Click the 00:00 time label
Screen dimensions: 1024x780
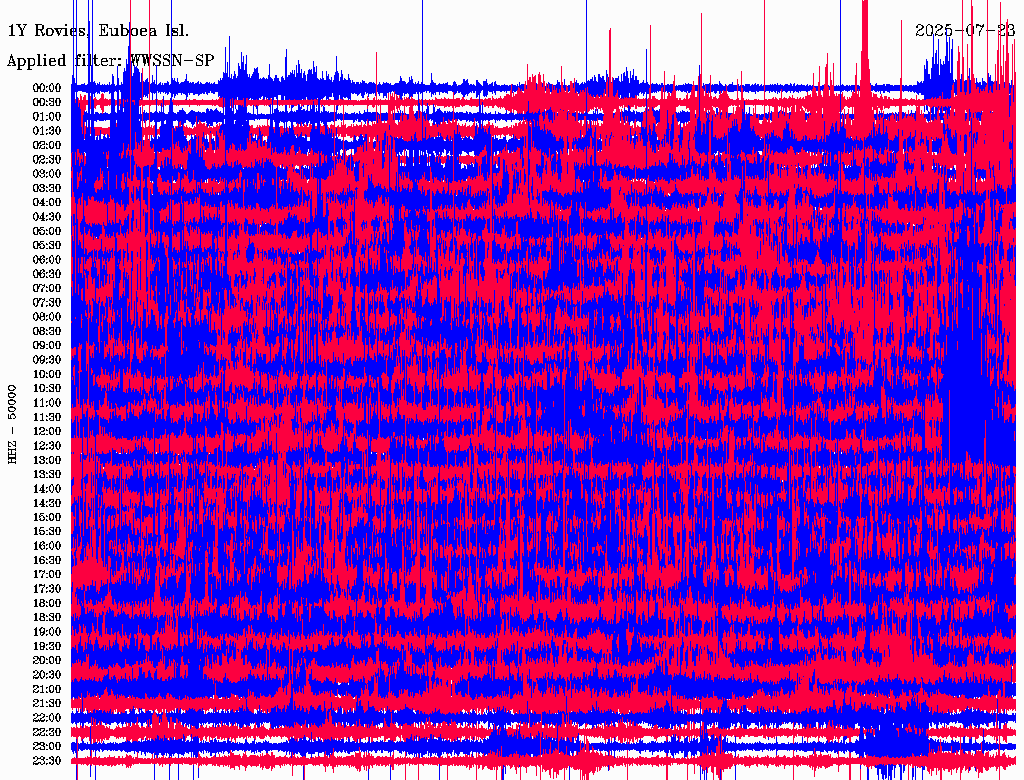pos(47,88)
